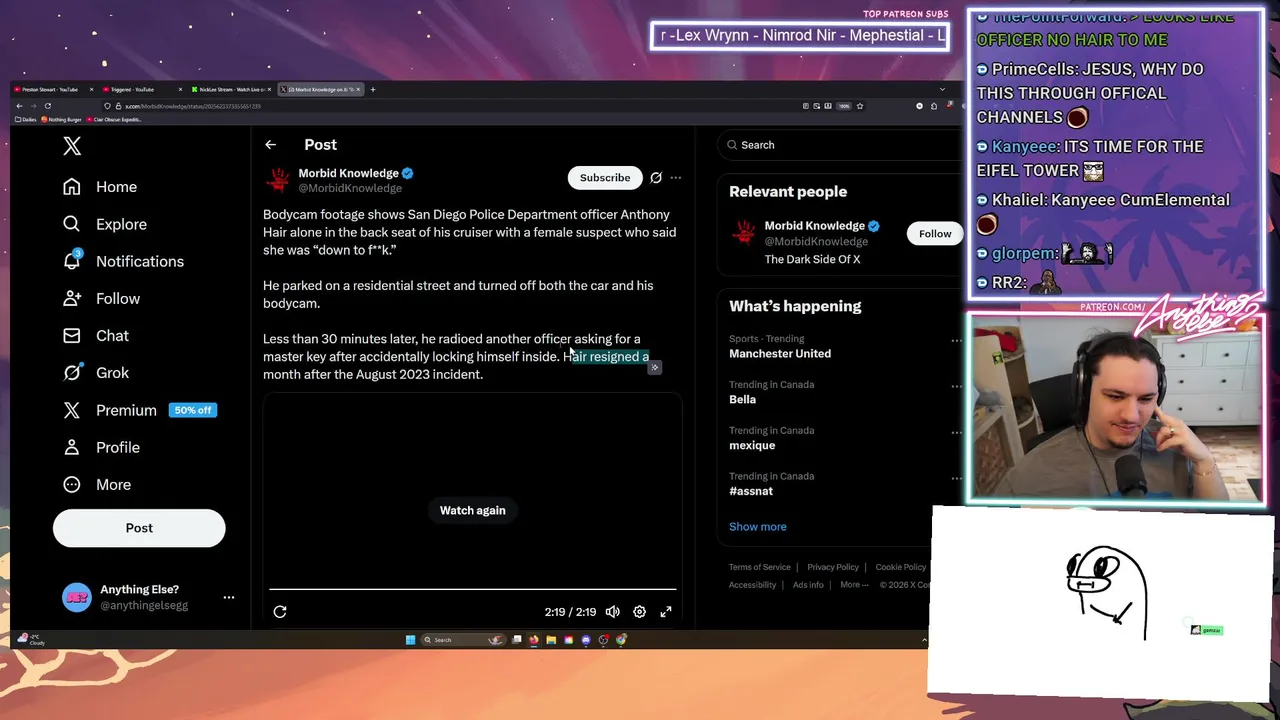Reload the page in browser toolbar

coord(48,106)
